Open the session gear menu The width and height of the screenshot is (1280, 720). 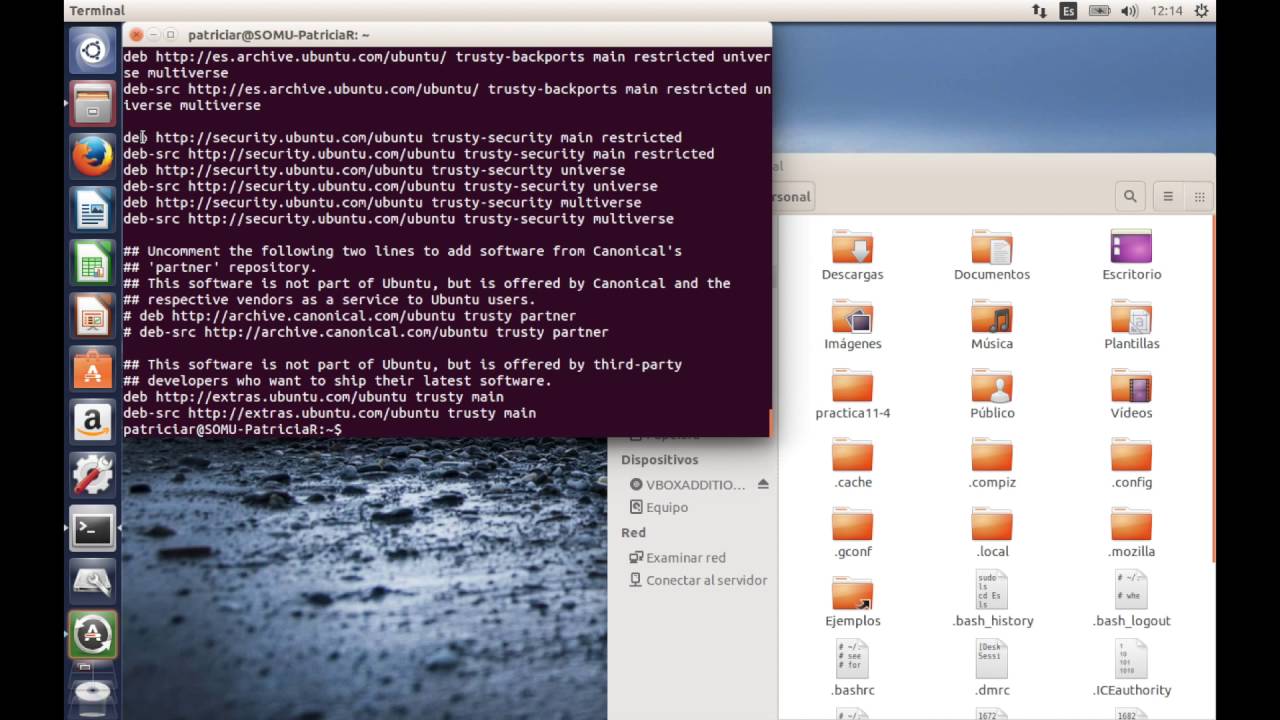click(x=1202, y=11)
